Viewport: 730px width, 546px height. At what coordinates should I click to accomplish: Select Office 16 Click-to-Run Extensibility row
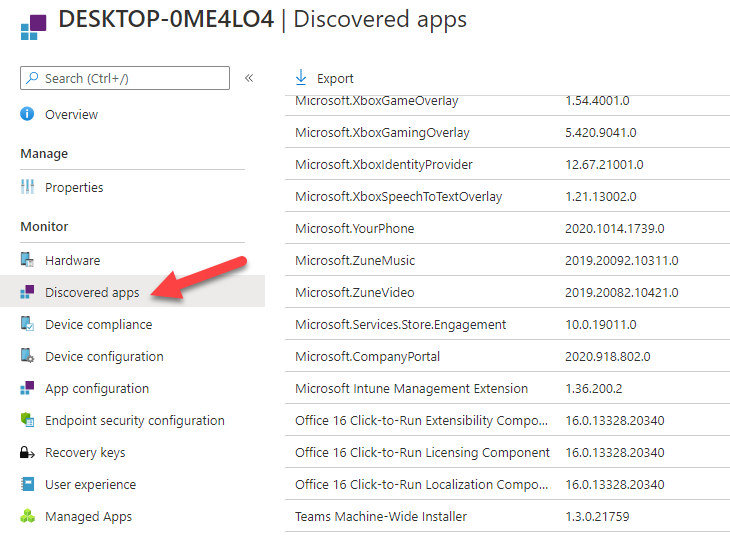click(x=507, y=421)
